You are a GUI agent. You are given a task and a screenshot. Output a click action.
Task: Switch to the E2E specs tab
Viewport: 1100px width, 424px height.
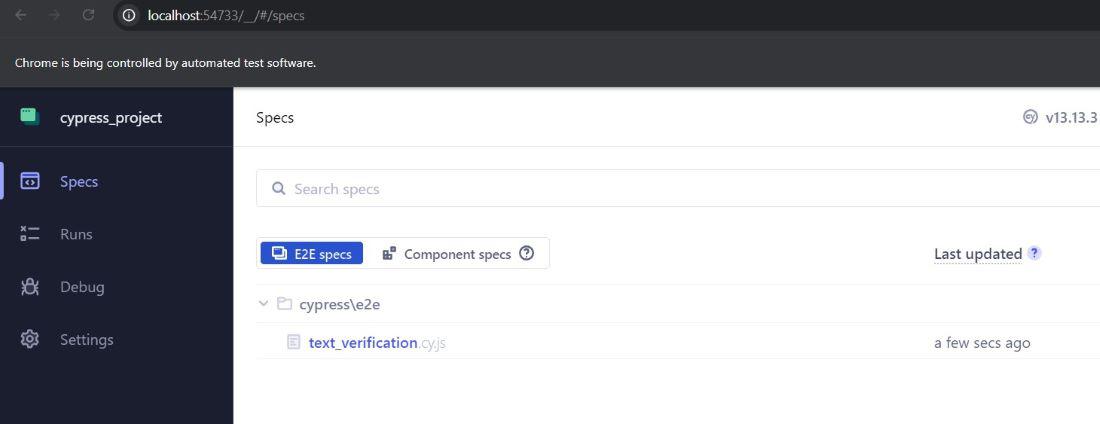click(x=312, y=254)
